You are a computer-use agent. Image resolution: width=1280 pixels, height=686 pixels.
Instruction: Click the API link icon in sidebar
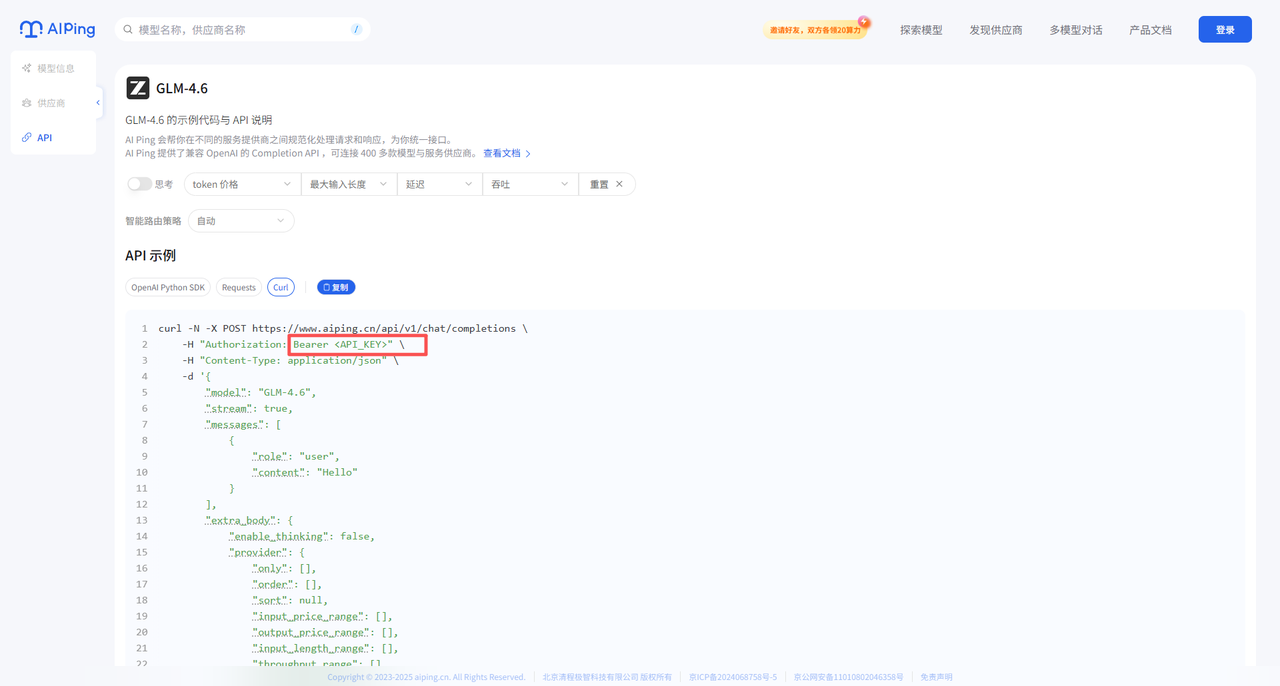point(27,138)
